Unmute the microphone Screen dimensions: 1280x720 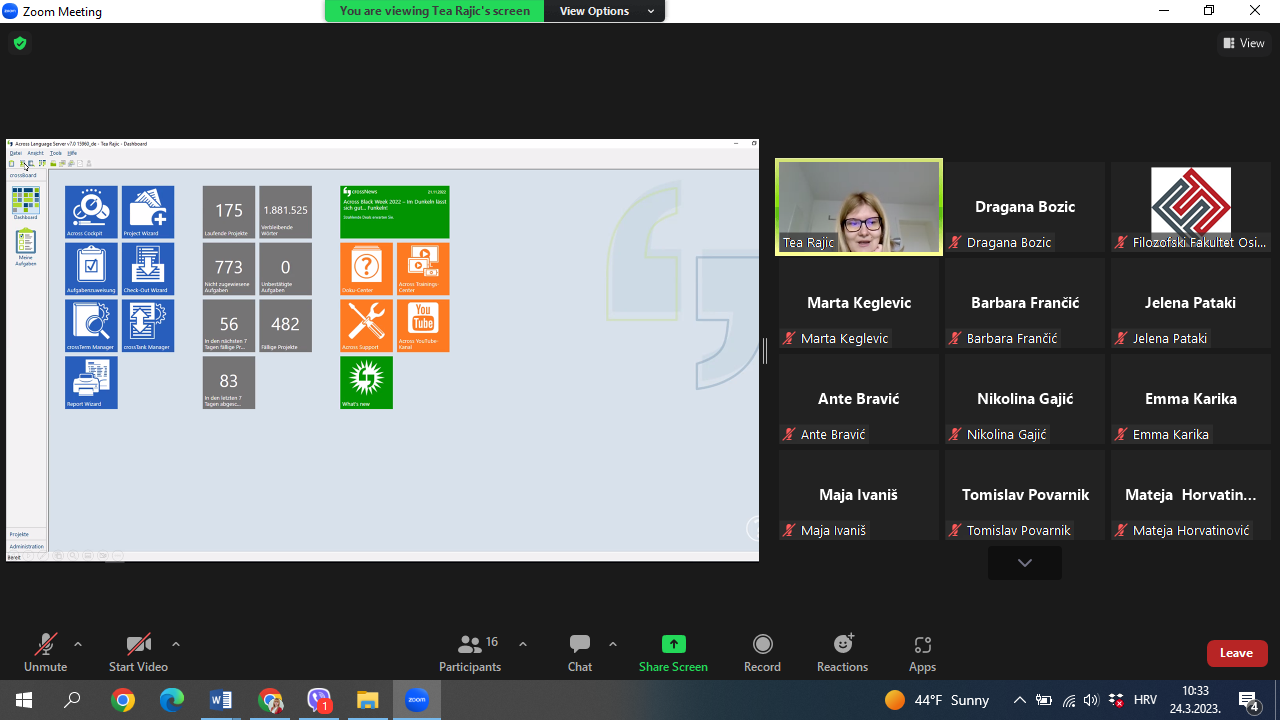click(45, 653)
